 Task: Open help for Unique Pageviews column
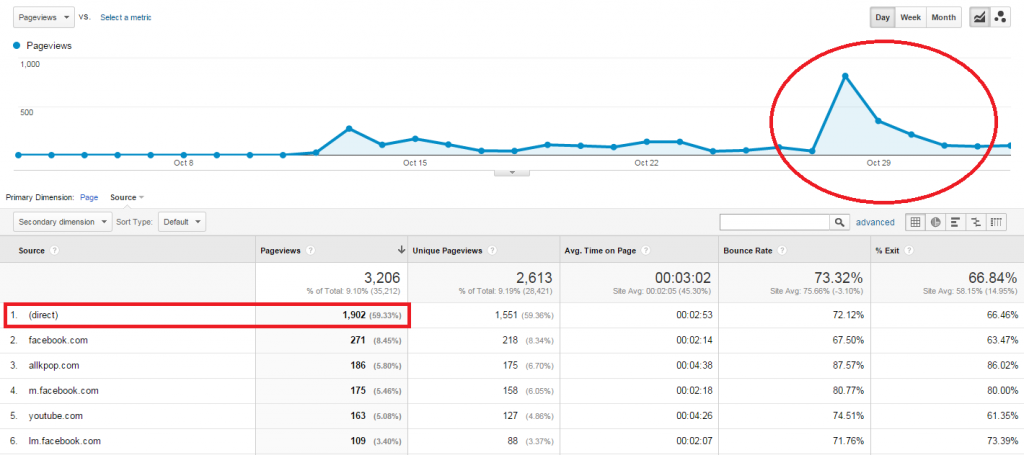pos(491,251)
